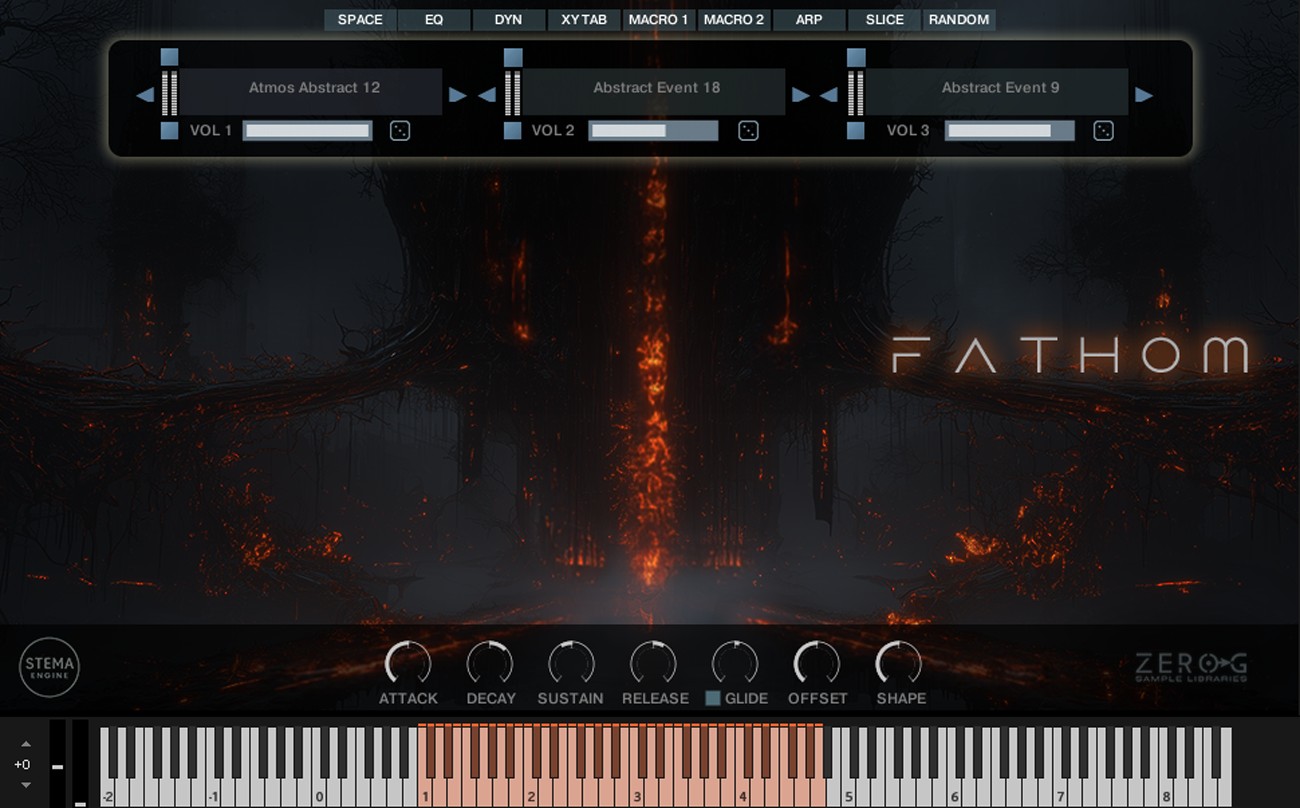Switch to the SPACE tab
Viewport: 1300px width, 808px height.
(x=359, y=19)
